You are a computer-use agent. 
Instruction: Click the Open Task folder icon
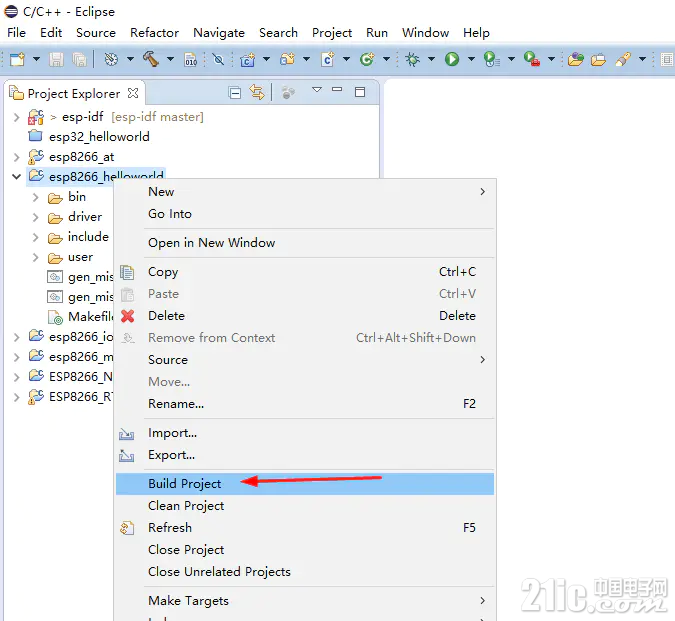coord(598,59)
